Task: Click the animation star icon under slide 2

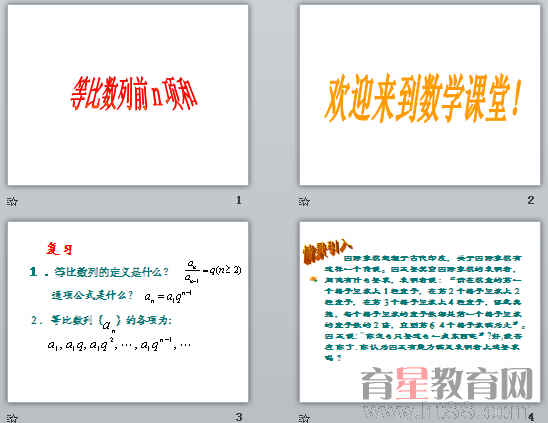Action: click(304, 201)
